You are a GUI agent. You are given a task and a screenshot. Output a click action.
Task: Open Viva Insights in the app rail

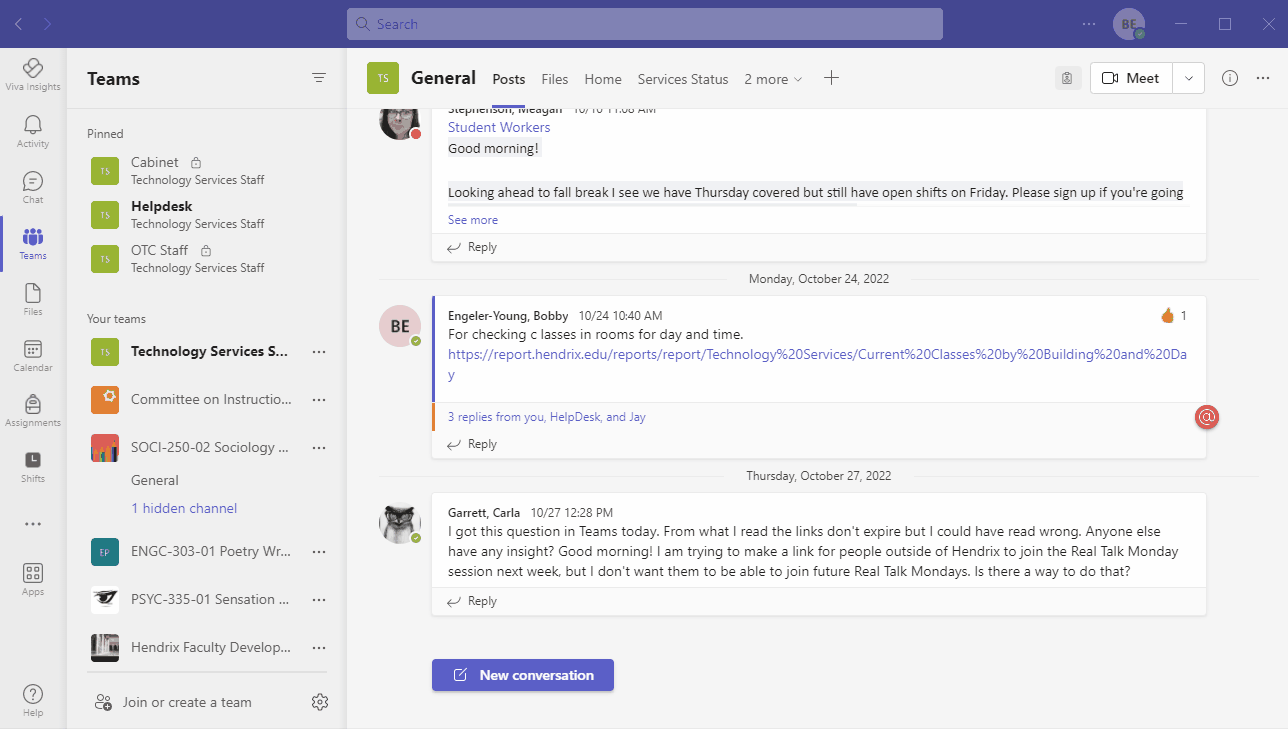(33, 74)
